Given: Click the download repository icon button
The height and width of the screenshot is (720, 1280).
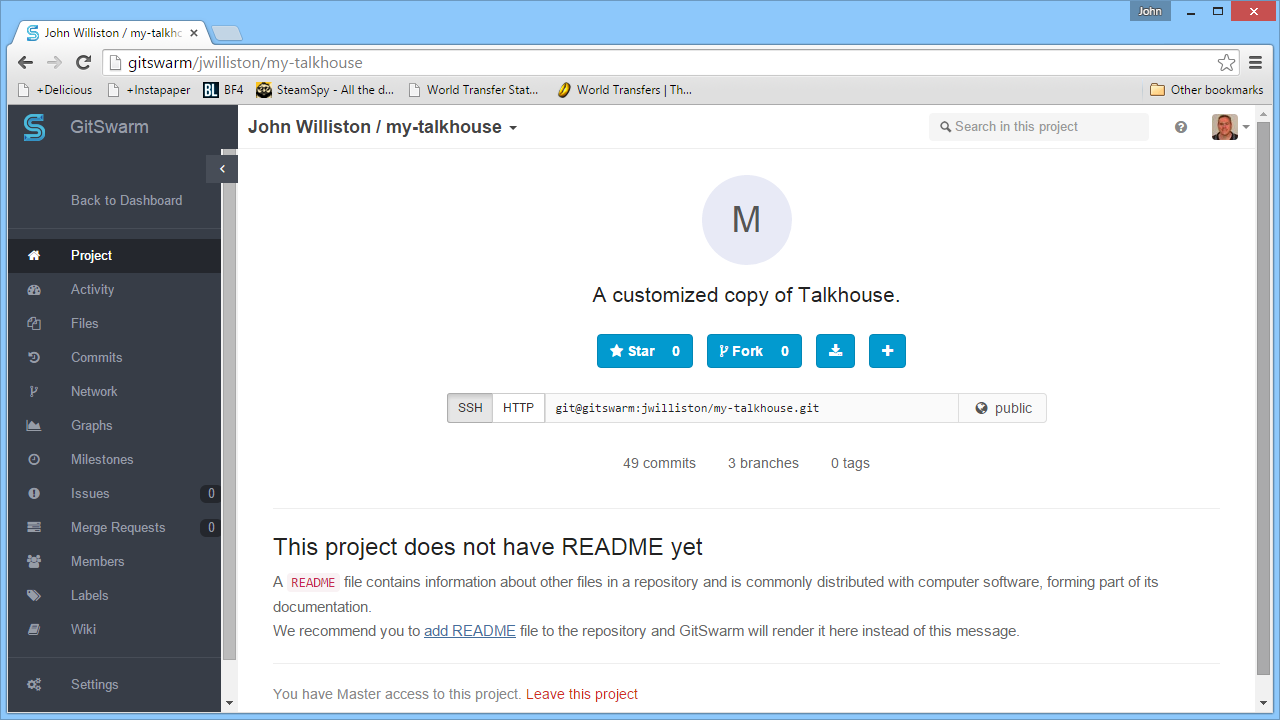Looking at the screenshot, I should click(835, 351).
